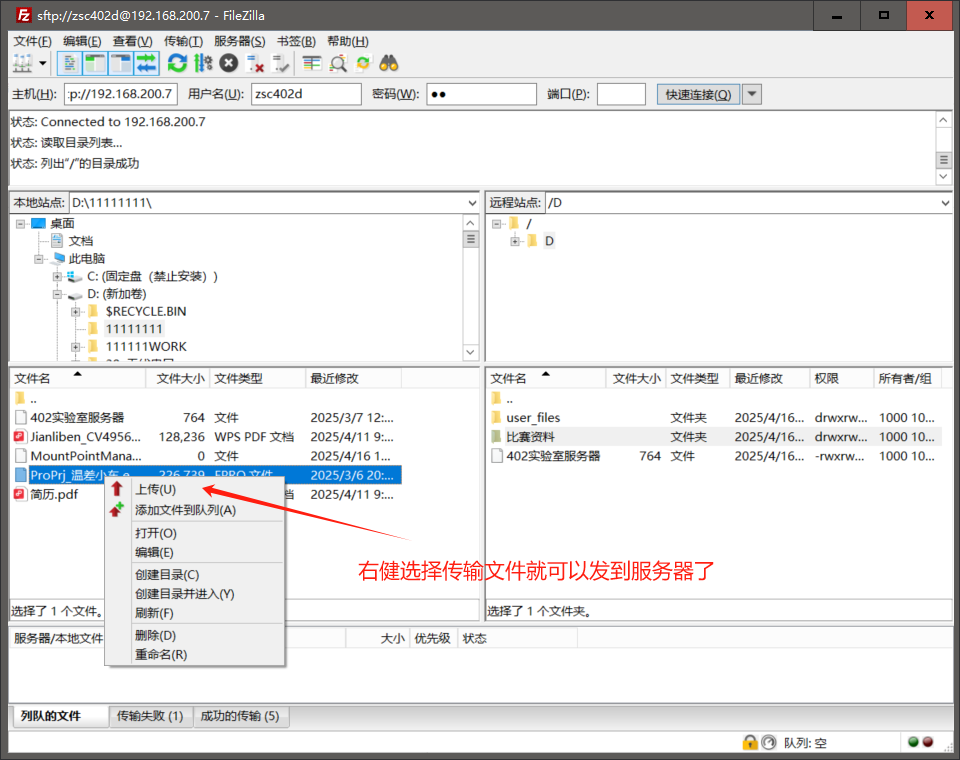Image resolution: width=960 pixels, height=760 pixels.
Task: Select local file Jianliben_CV4956...
Action: pyautogui.click(x=85, y=437)
